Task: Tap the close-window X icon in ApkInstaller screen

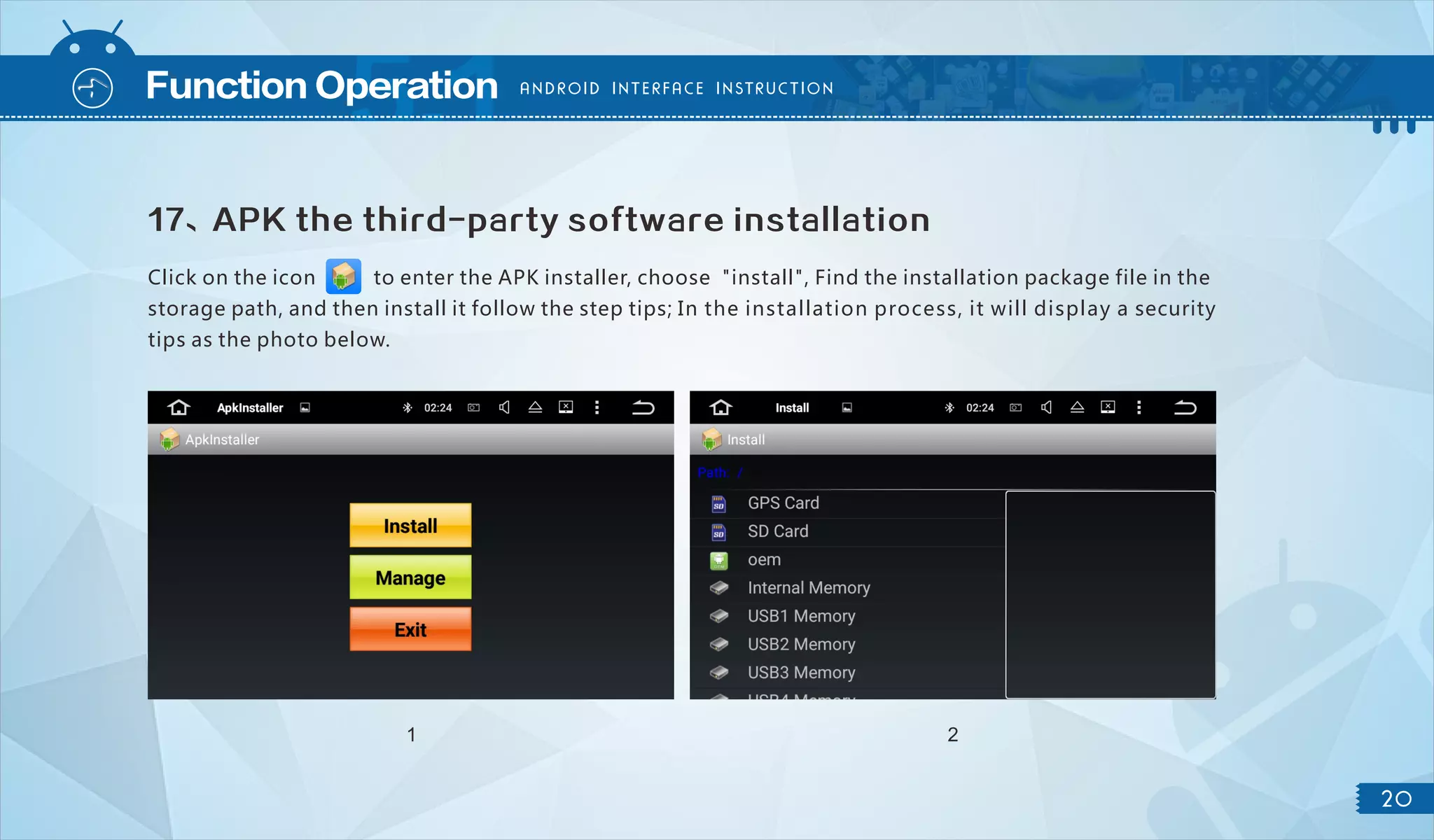Action: (x=566, y=407)
